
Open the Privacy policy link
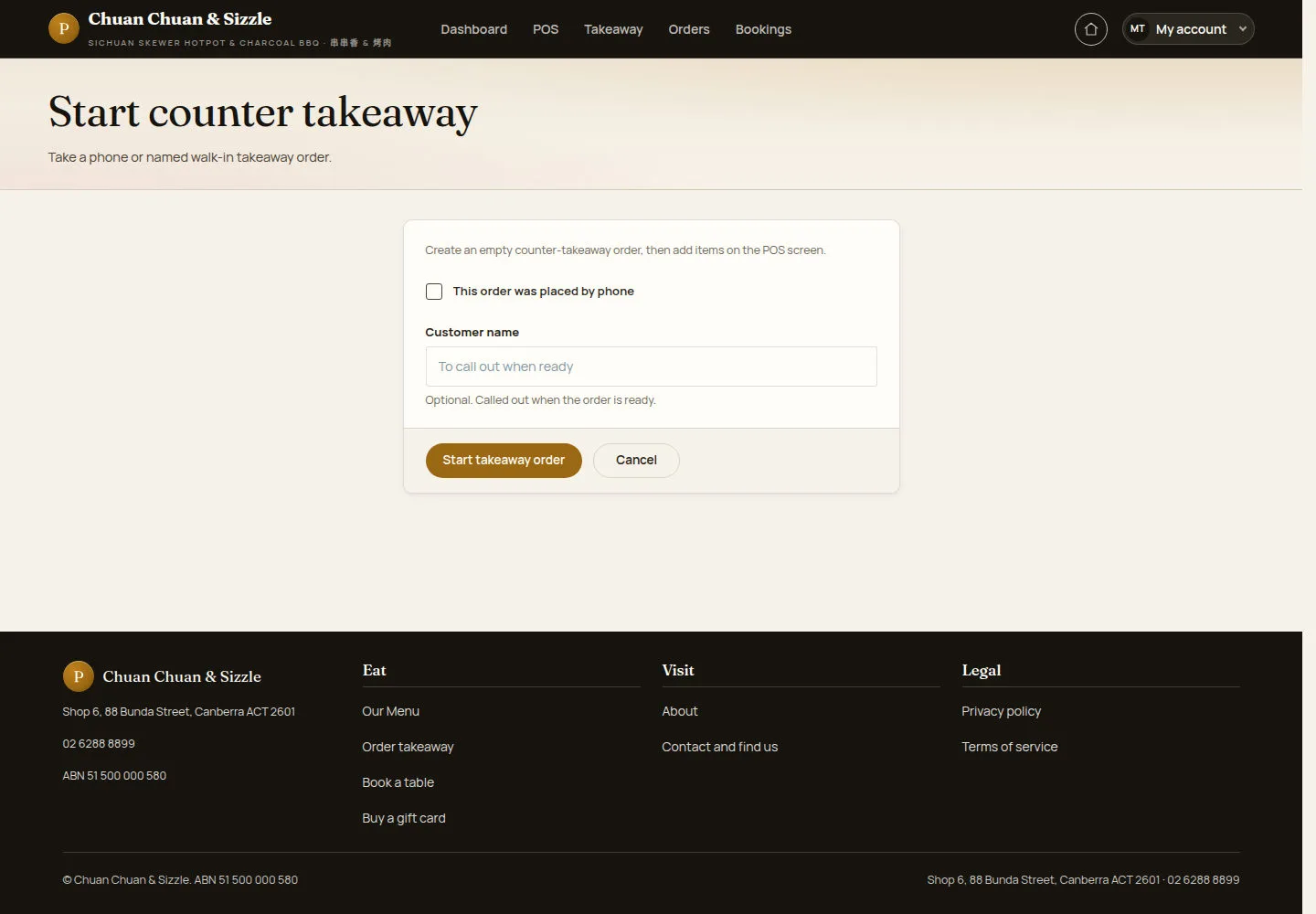point(1001,711)
